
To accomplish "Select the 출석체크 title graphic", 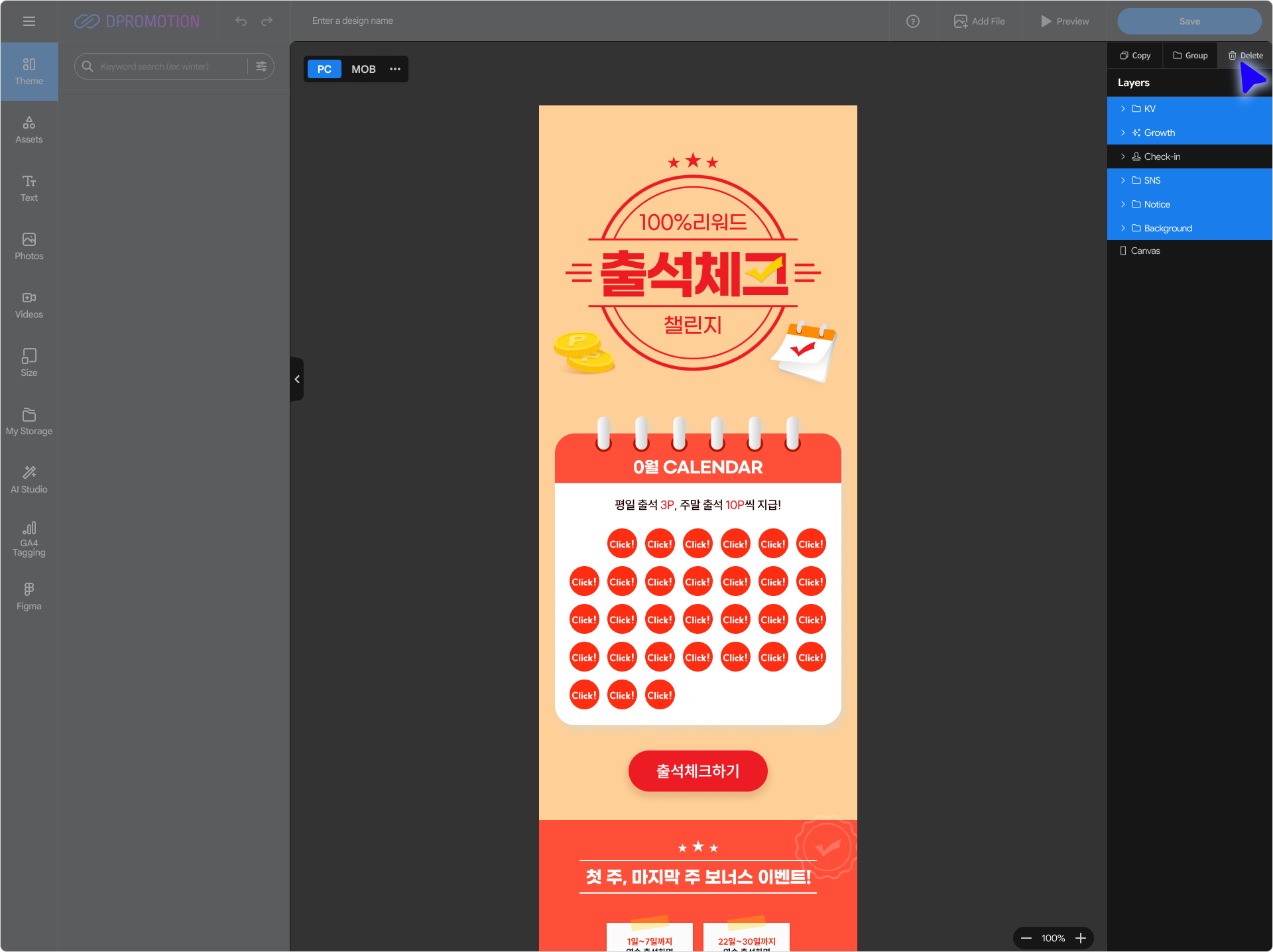I will pyautogui.click(x=694, y=274).
